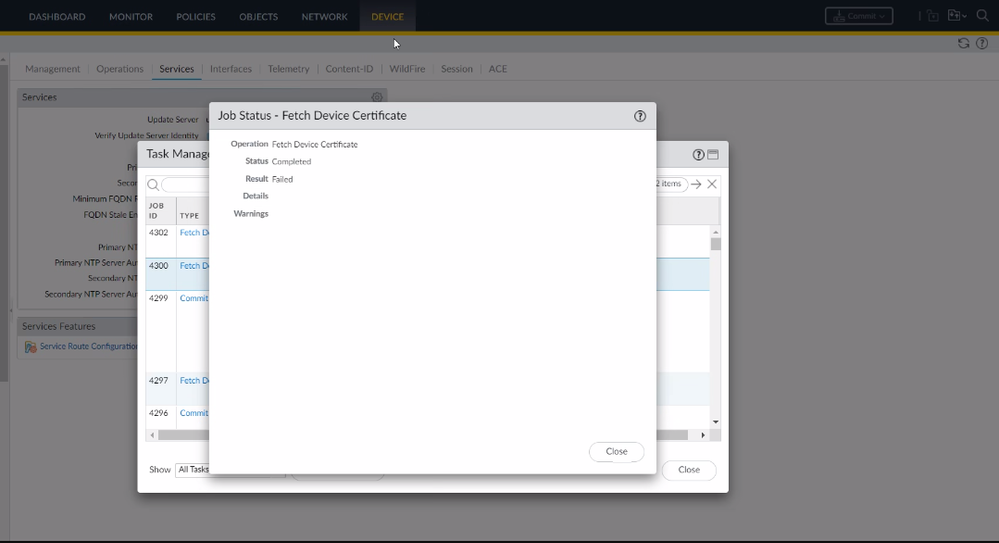The image size is (999, 543).
Task: Open the Interfaces sub-tab
Action: point(231,69)
